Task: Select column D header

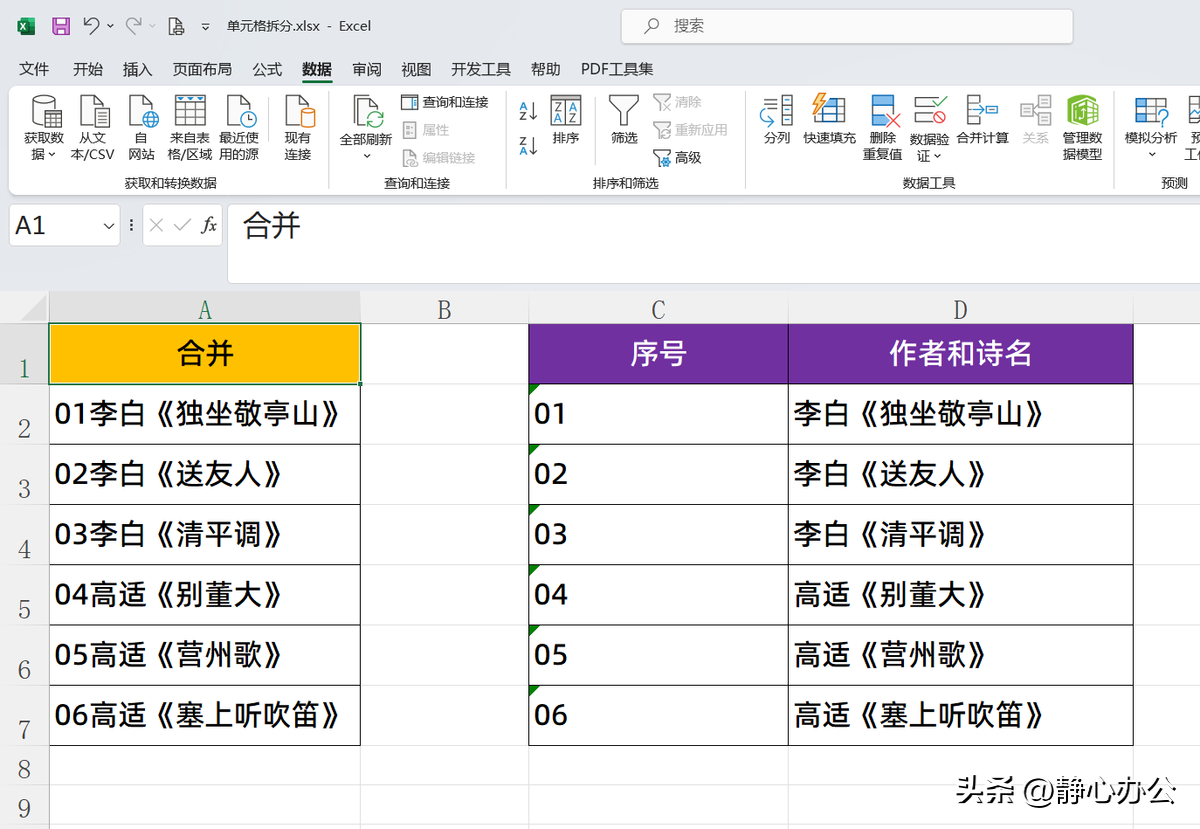Action: [961, 309]
